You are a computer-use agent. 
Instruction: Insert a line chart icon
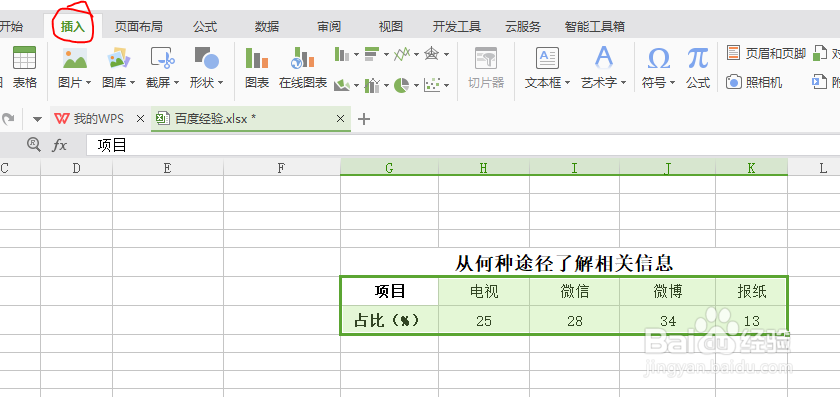click(x=402, y=54)
